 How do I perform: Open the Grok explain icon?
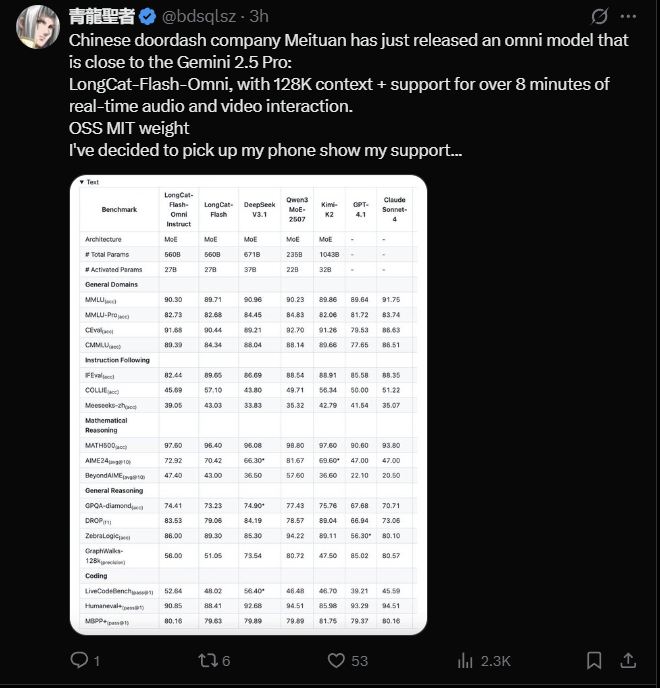[601, 17]
